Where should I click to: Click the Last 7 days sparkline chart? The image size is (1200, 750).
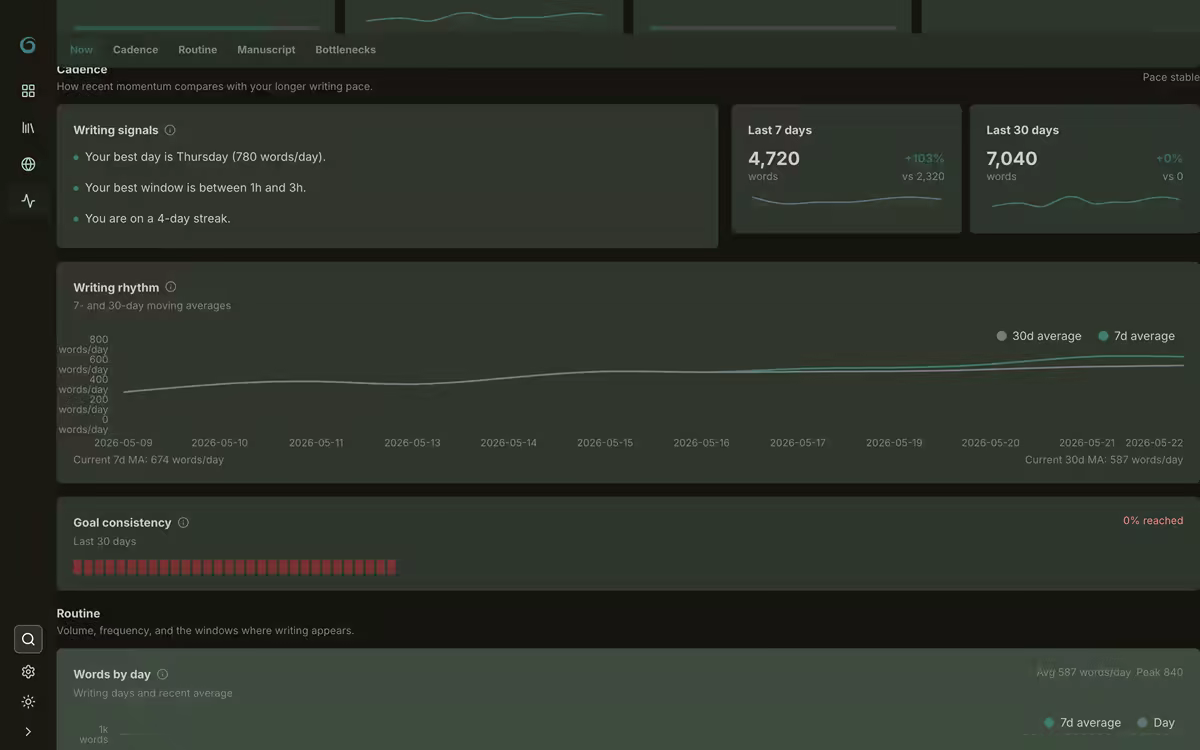846,200
